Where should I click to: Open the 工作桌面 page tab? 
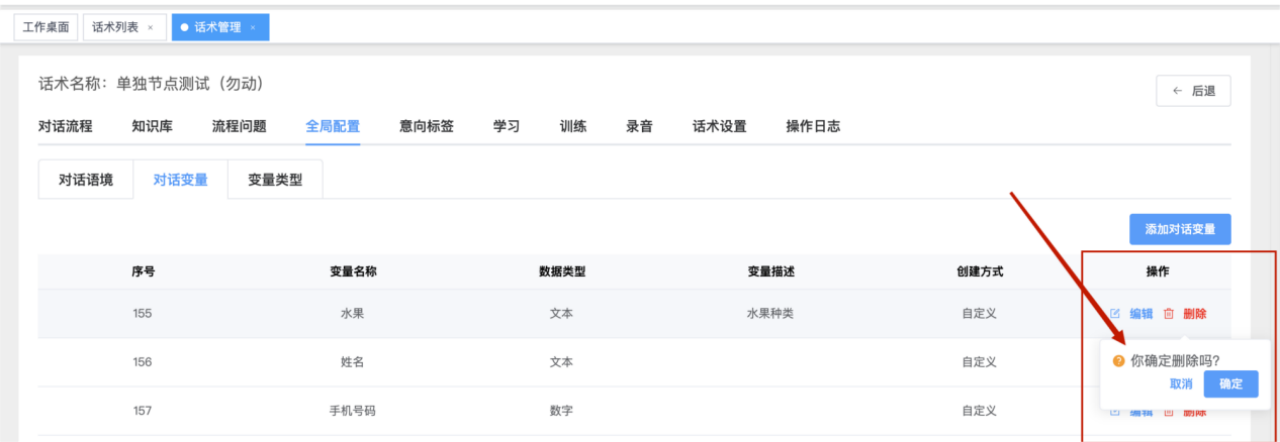pyautogui.click(x=46, y=28)
